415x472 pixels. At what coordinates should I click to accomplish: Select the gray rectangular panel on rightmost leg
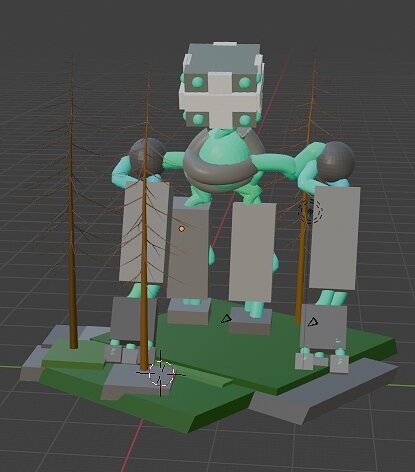point(335,238)
